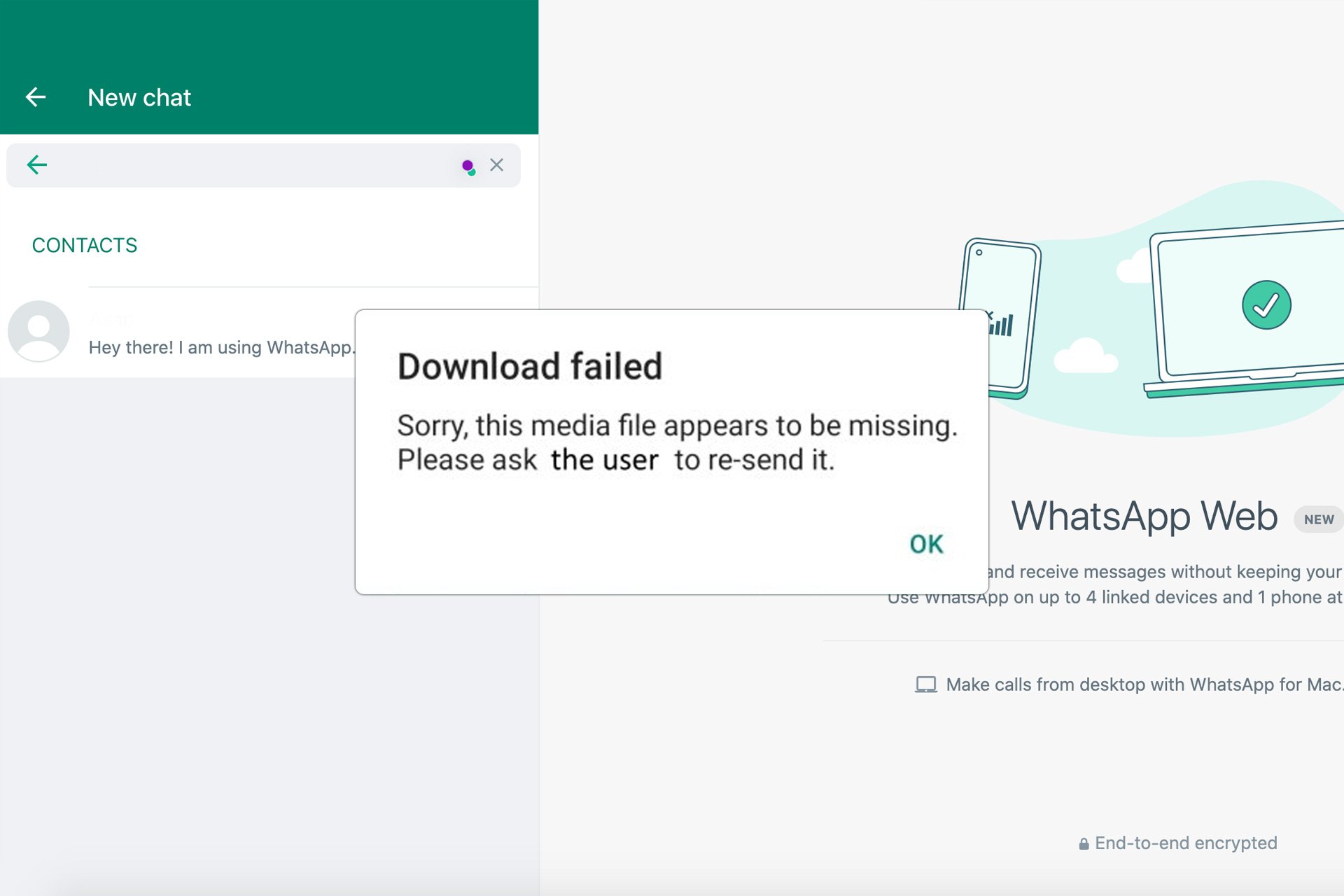Click the laptop icon beside Make calls text
The width and height of the screenshot is (1344, 896).
point(925,685)
